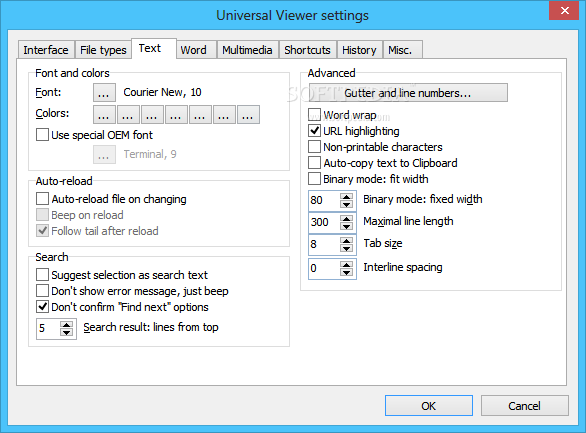Click the fourth Colors ellipsis button

(176, 114)
